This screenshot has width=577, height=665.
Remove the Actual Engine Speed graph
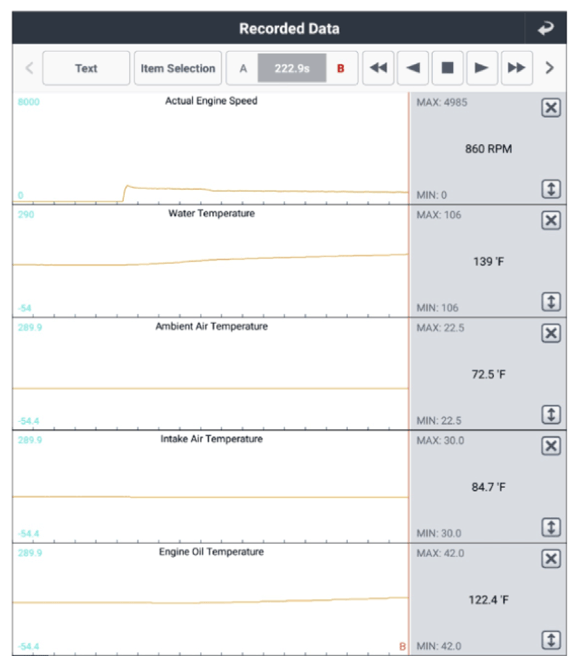coord(551,108)
